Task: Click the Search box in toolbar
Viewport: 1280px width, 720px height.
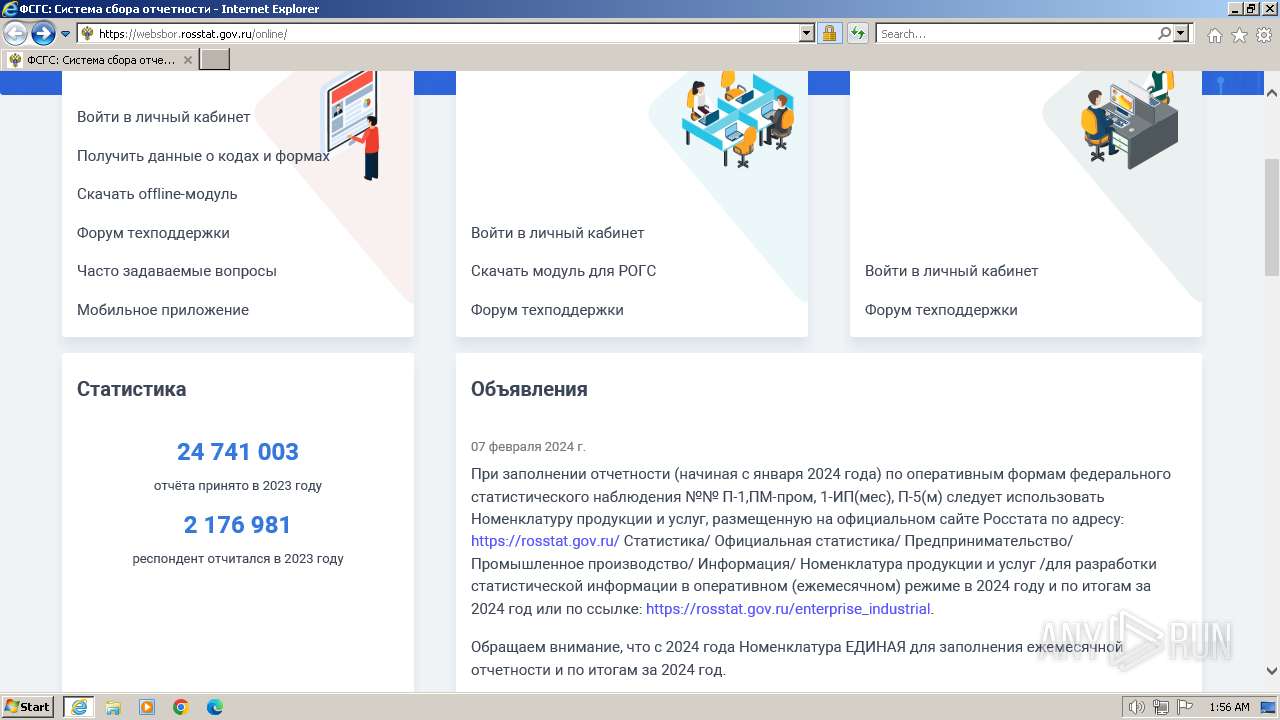Action: point(1015,34)
